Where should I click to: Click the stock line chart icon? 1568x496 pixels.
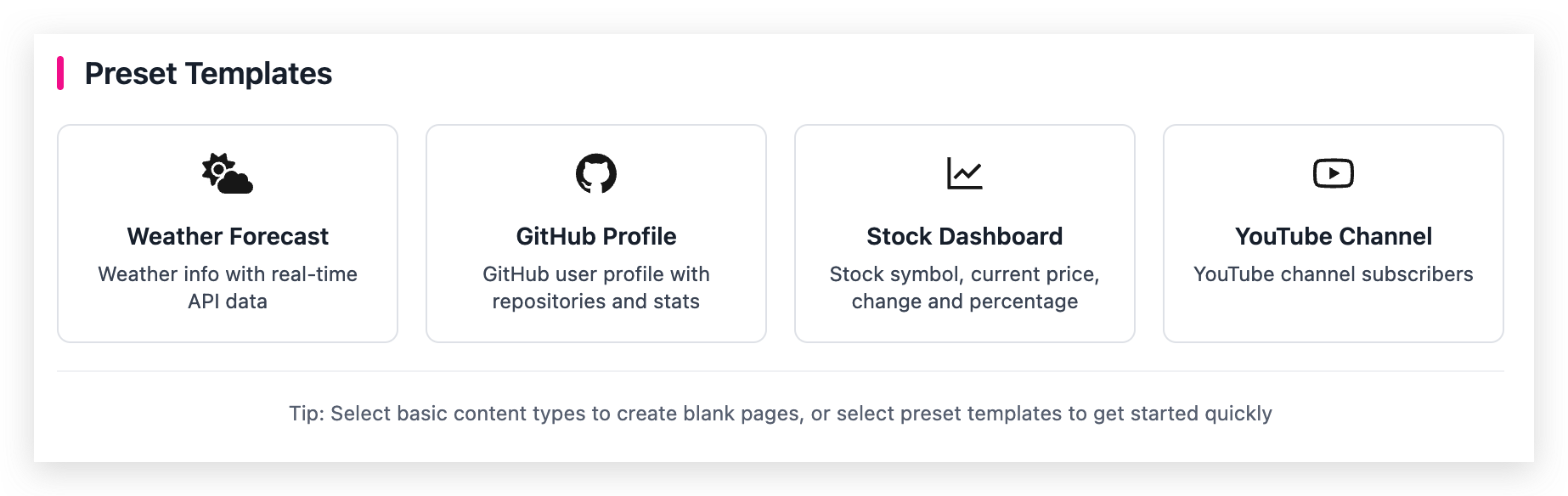(964, 173)
